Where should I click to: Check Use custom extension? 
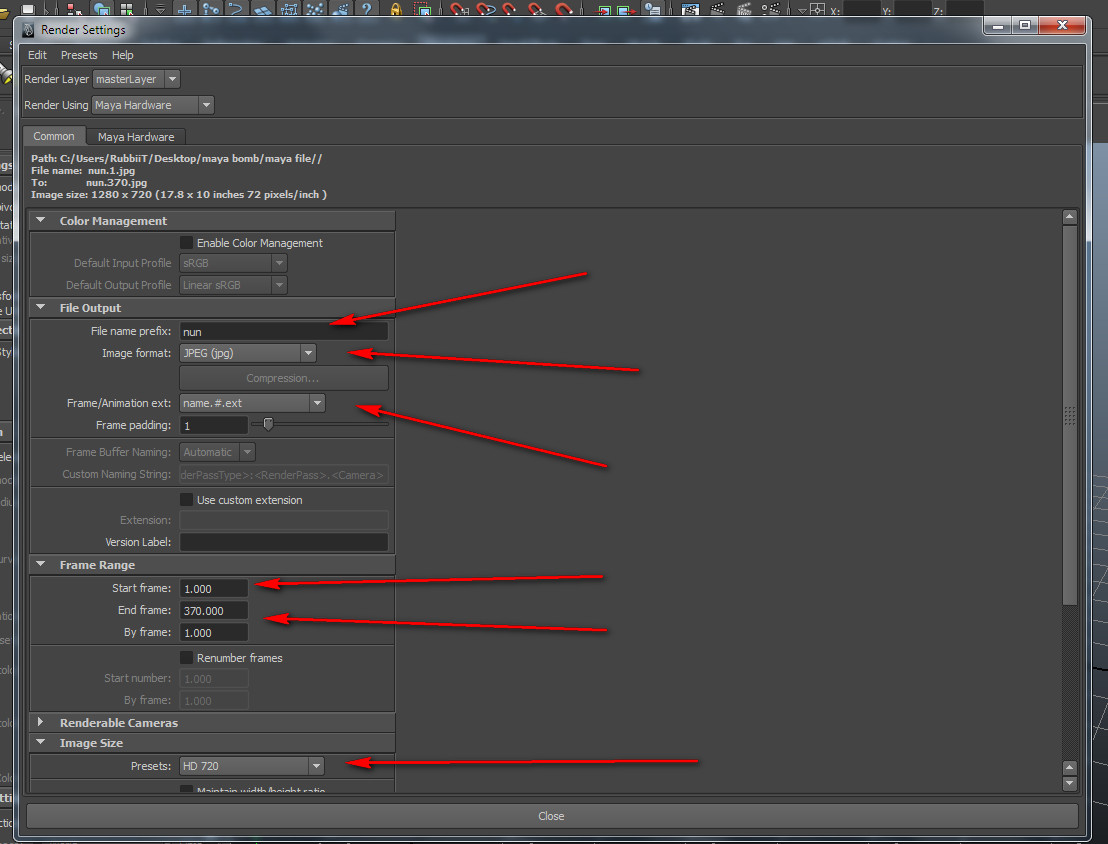pos(187,500)
